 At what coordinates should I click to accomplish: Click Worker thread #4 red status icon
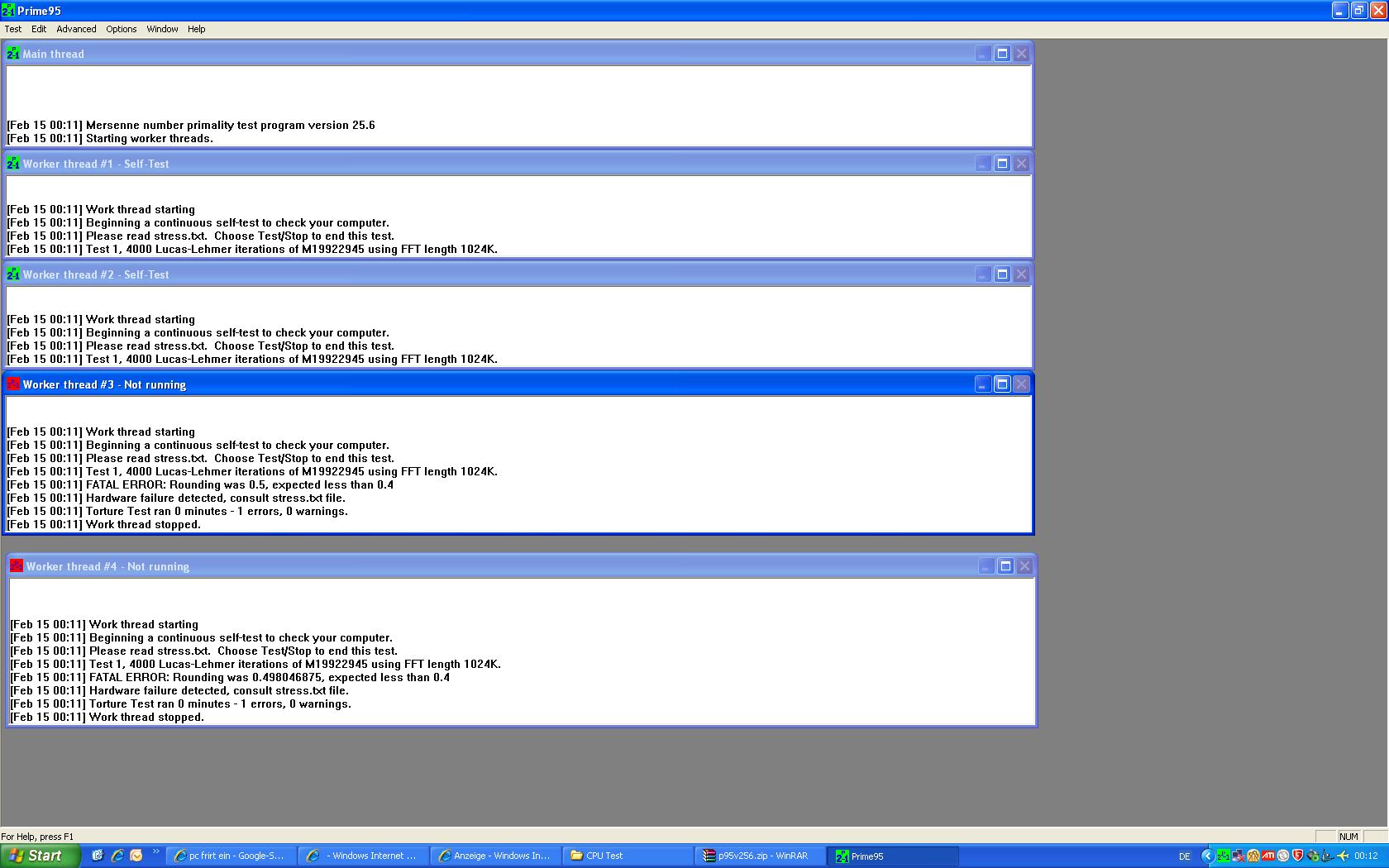[x=17, y=566]
